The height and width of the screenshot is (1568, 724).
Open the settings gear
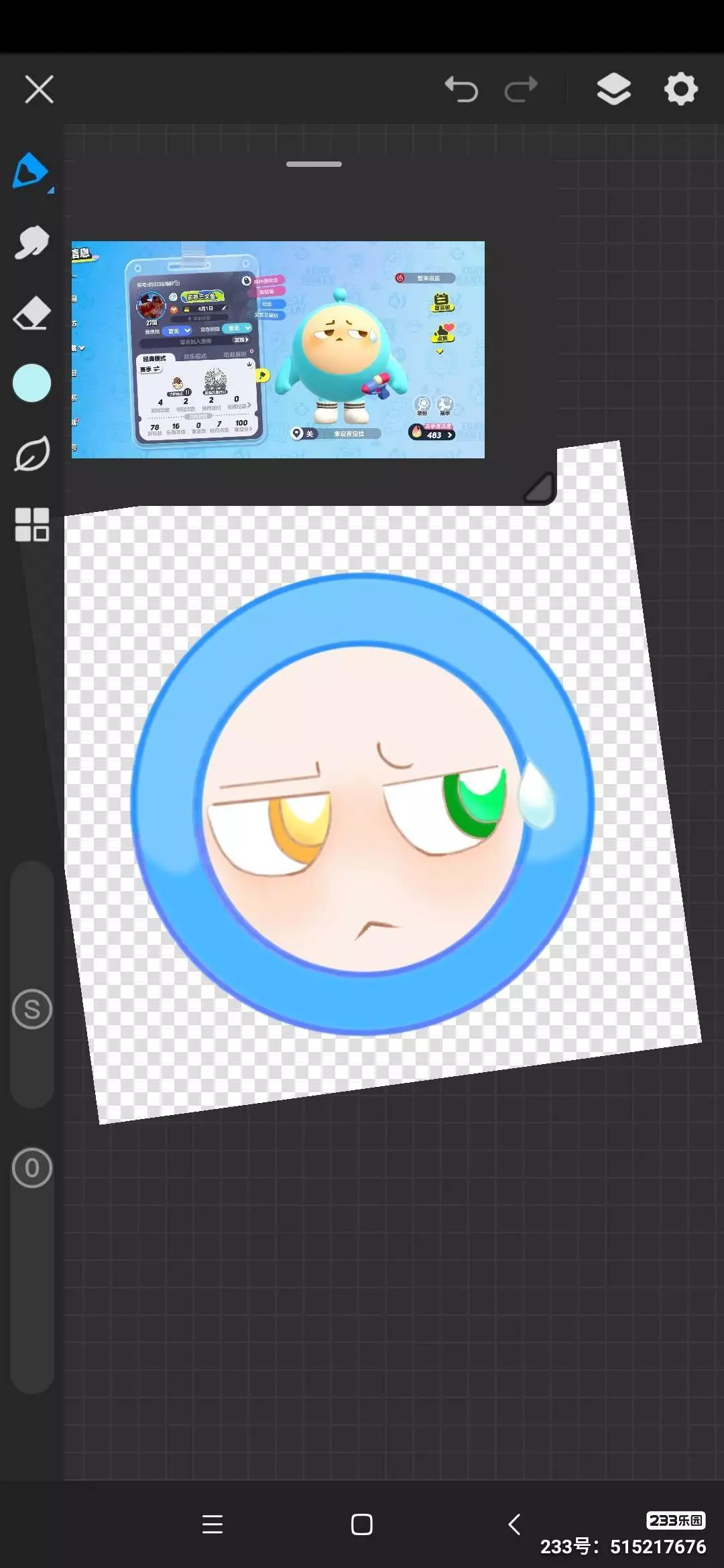(681, 89)
